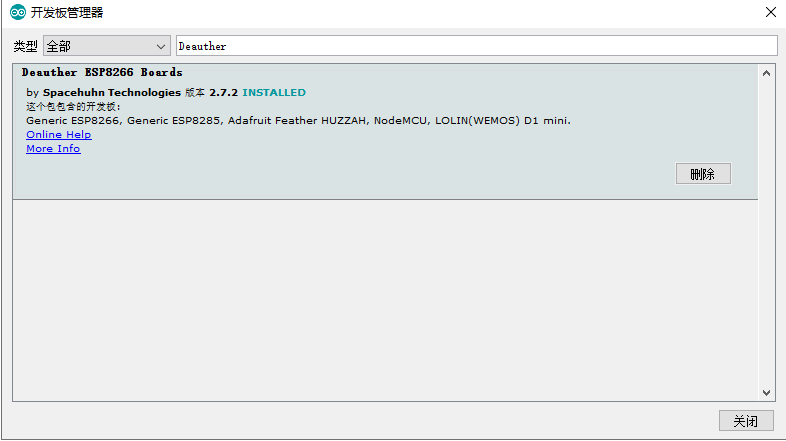The height and width of the screenshot is (441, 786).
Task: Click the vertical scrollbar track
Action: pyautogui.click(x=767, y=230)
